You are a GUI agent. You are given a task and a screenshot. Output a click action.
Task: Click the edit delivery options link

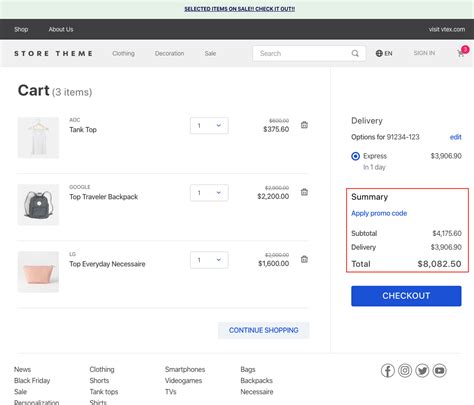(456, 137)
